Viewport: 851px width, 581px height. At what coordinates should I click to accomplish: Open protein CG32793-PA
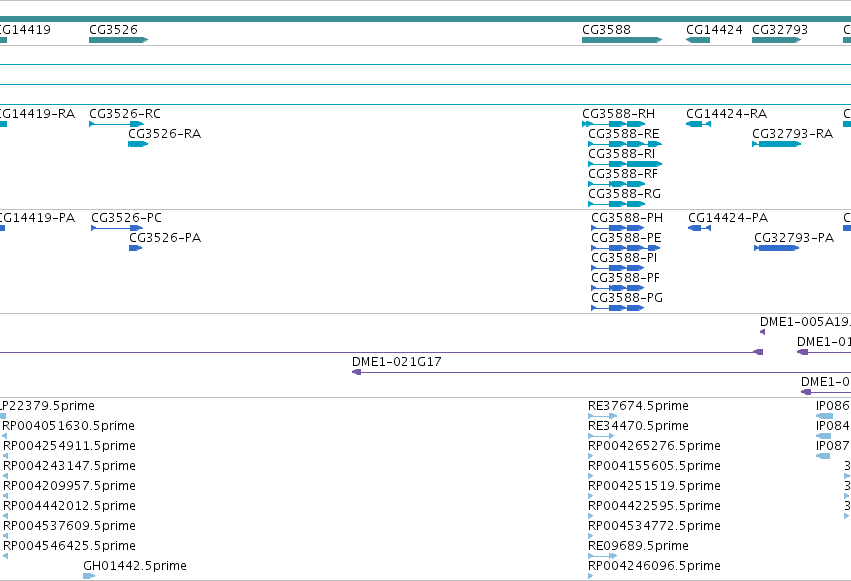coord(777,248)
